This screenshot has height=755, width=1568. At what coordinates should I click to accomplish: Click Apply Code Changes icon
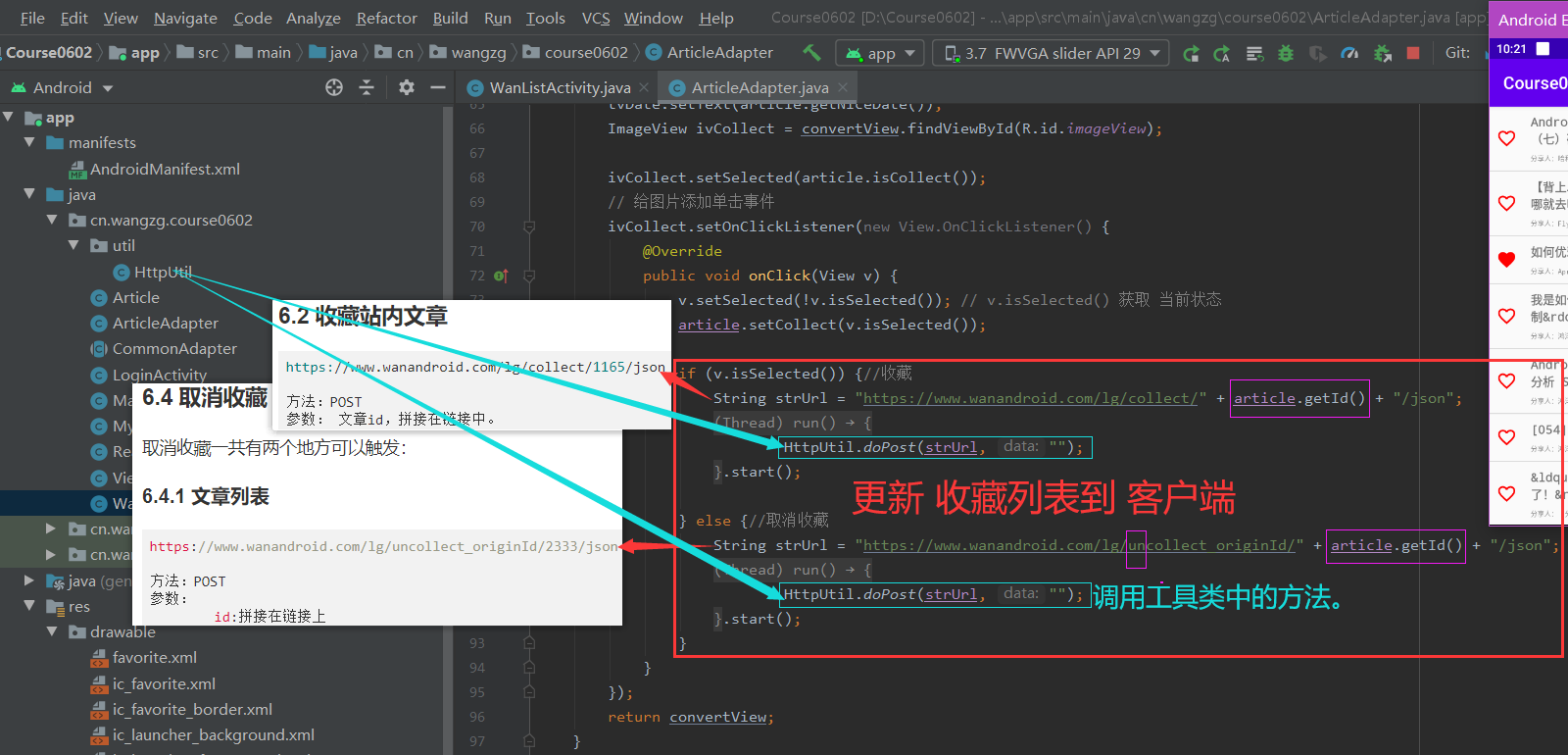(x=1222, y=53)
